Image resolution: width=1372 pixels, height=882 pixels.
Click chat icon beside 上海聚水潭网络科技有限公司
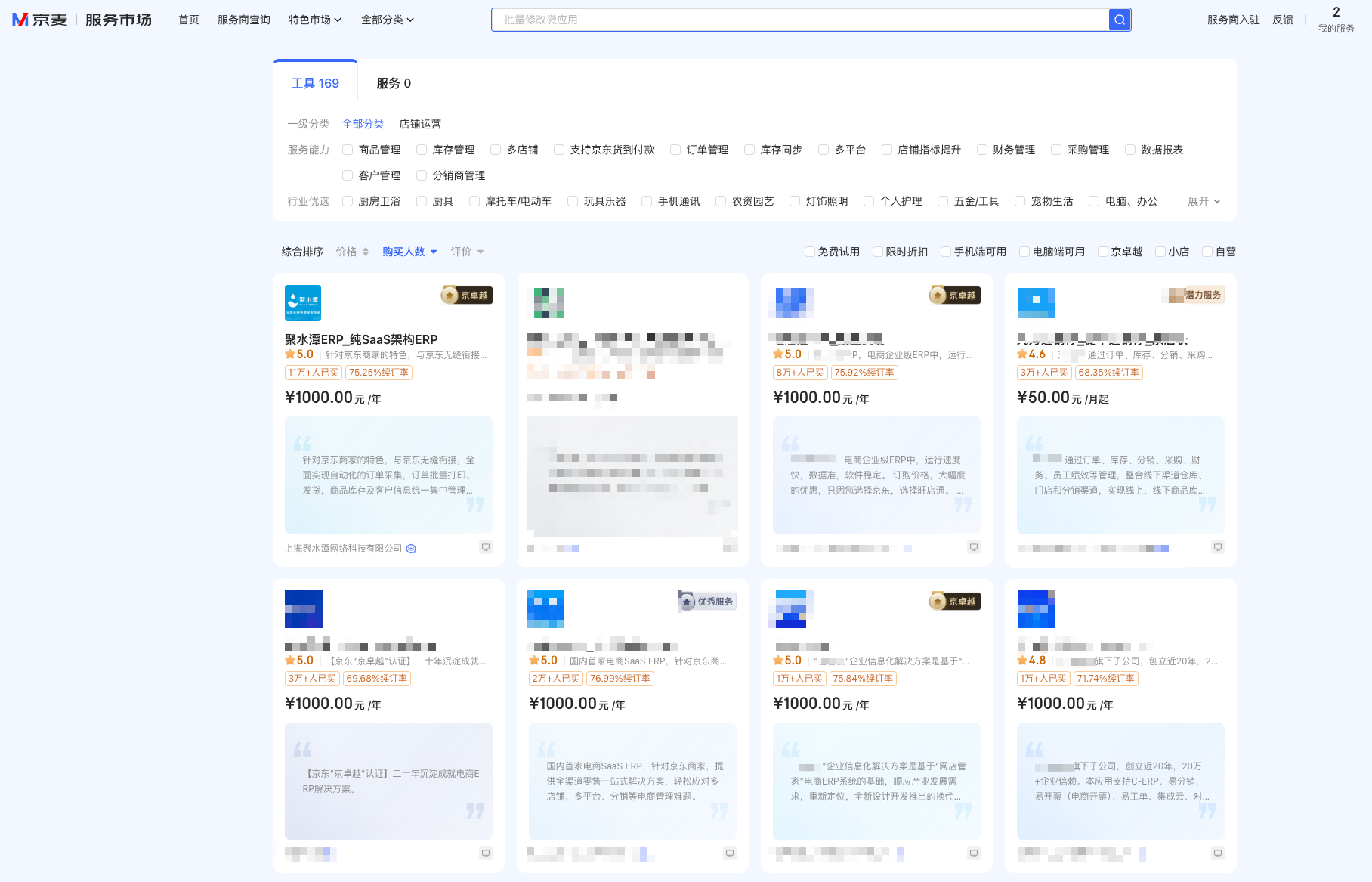[411, 549]
